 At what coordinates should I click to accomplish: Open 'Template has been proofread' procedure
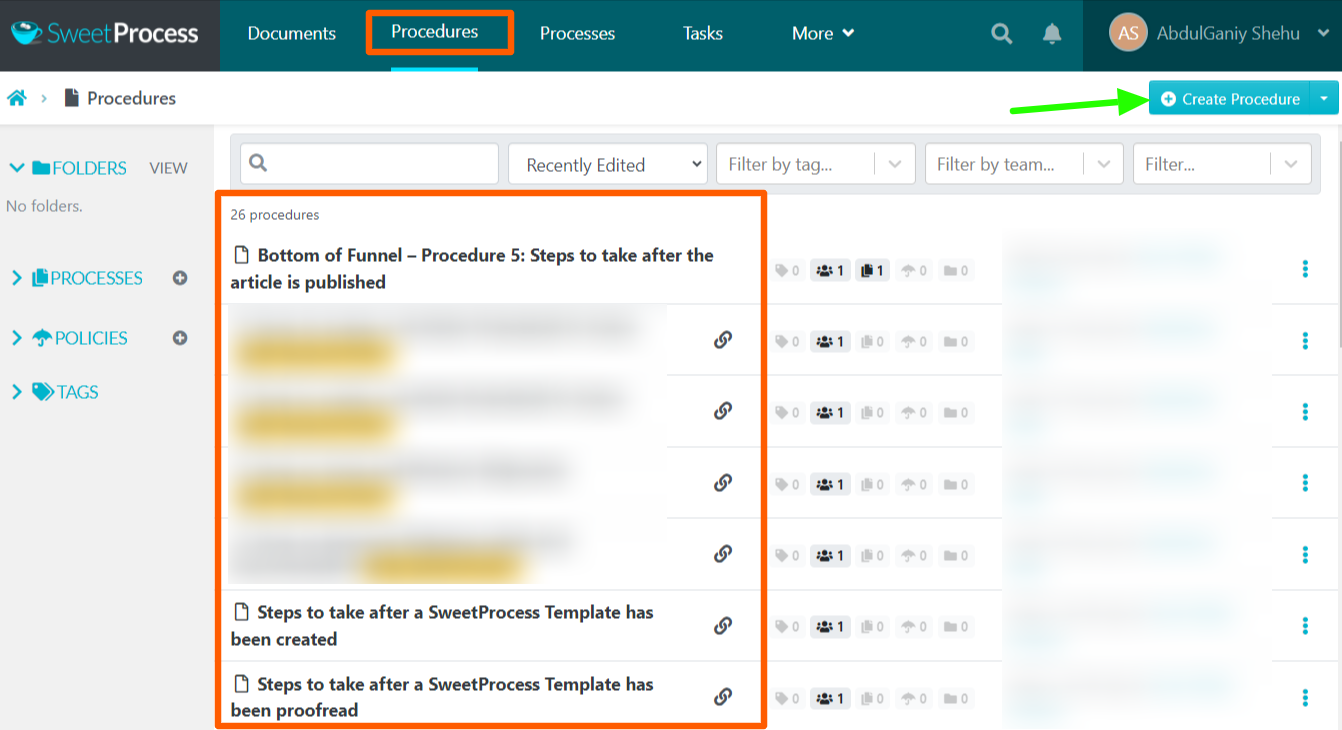click(442, 696)
